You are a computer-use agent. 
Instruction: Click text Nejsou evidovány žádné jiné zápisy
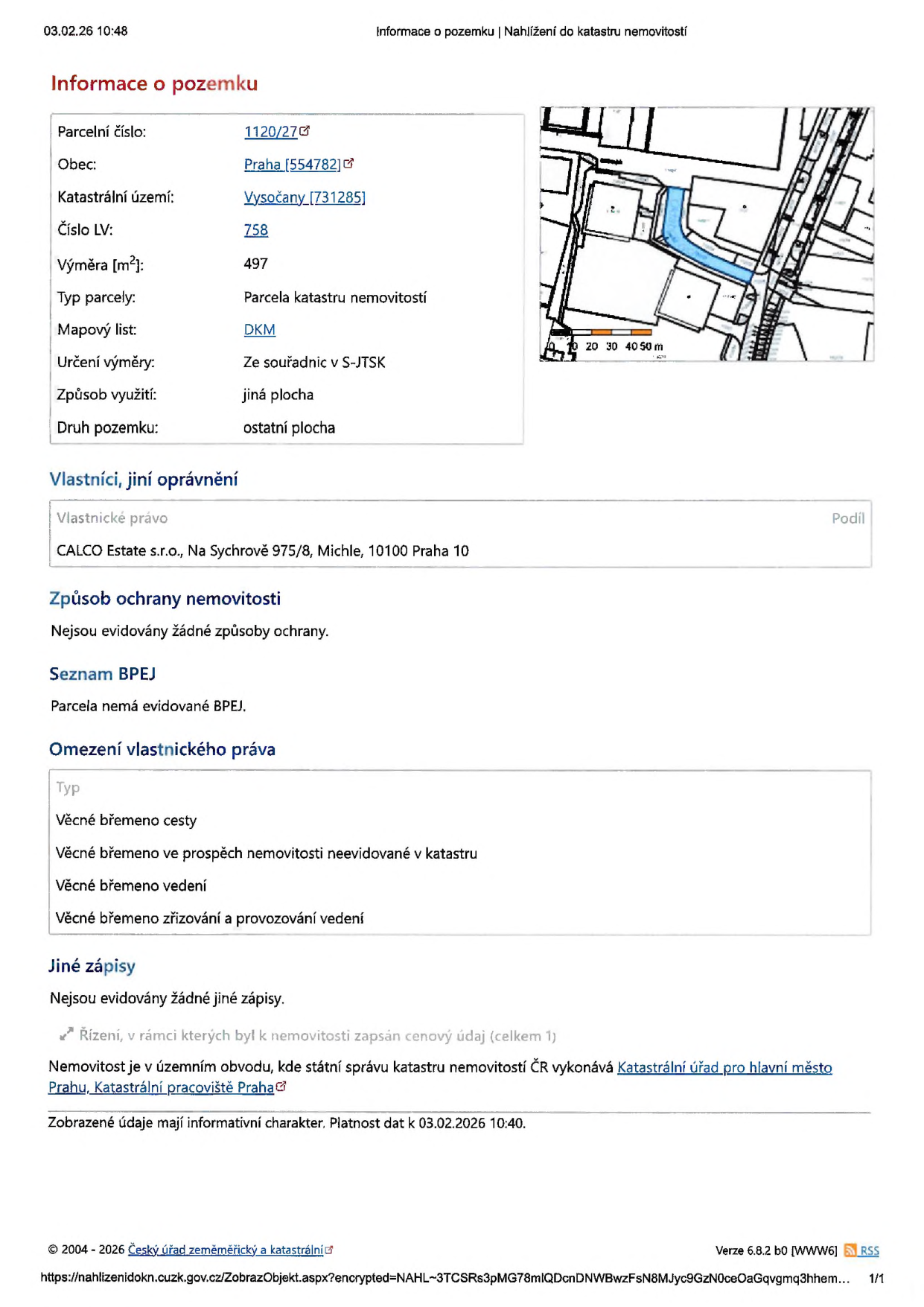[x=167, y=998]
